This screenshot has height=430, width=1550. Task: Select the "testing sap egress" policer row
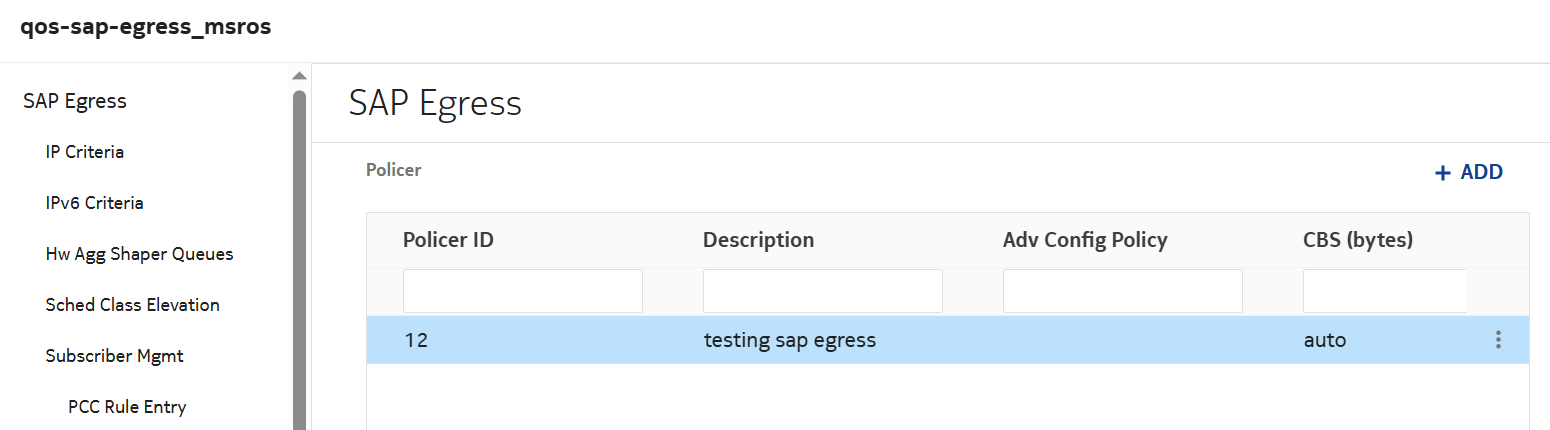(790, 340)
